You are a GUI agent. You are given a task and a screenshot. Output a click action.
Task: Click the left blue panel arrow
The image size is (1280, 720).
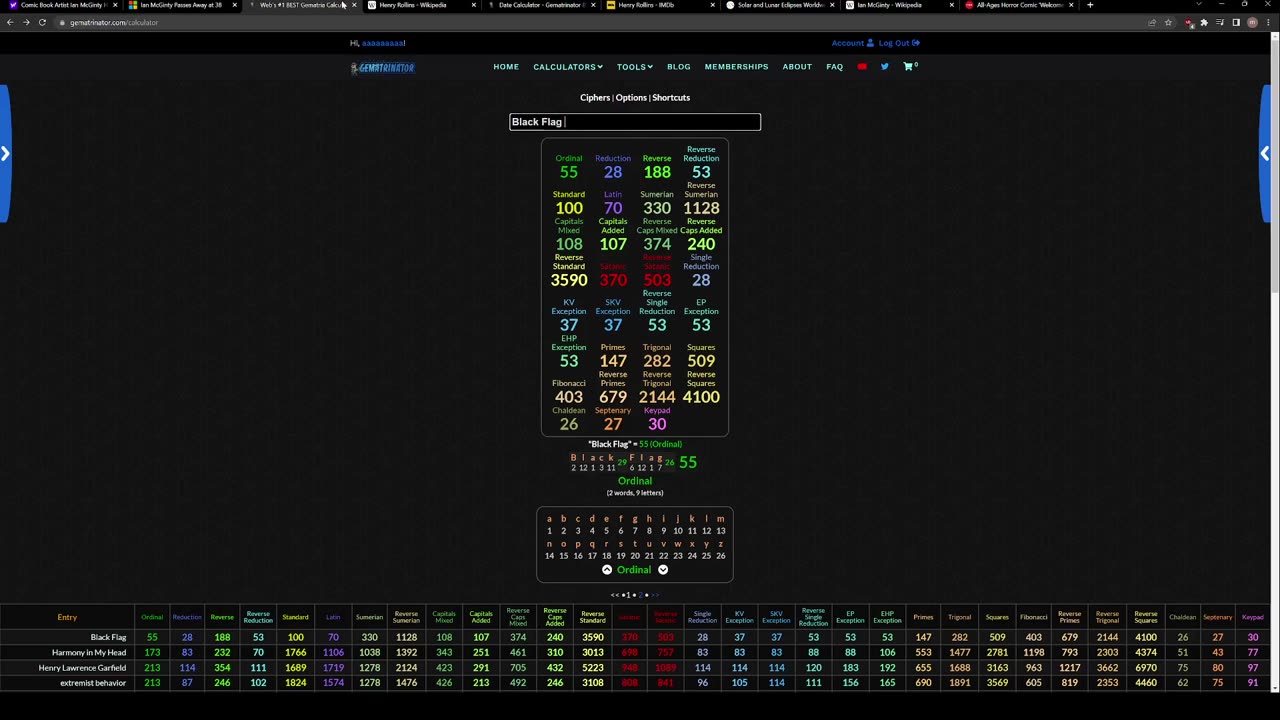click(x=5, y=153)
